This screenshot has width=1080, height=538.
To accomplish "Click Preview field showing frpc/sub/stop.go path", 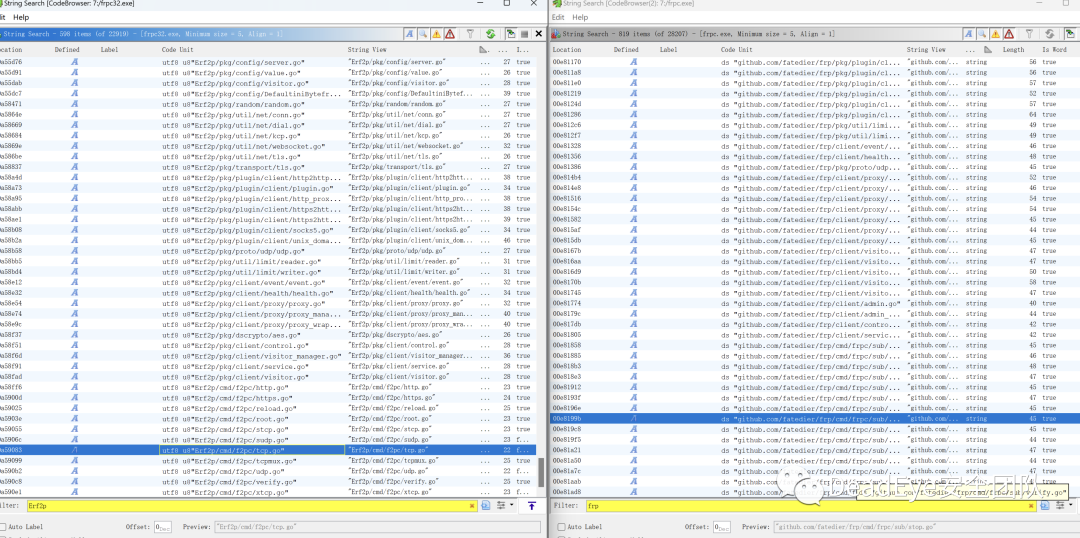I will coord(926,527).
